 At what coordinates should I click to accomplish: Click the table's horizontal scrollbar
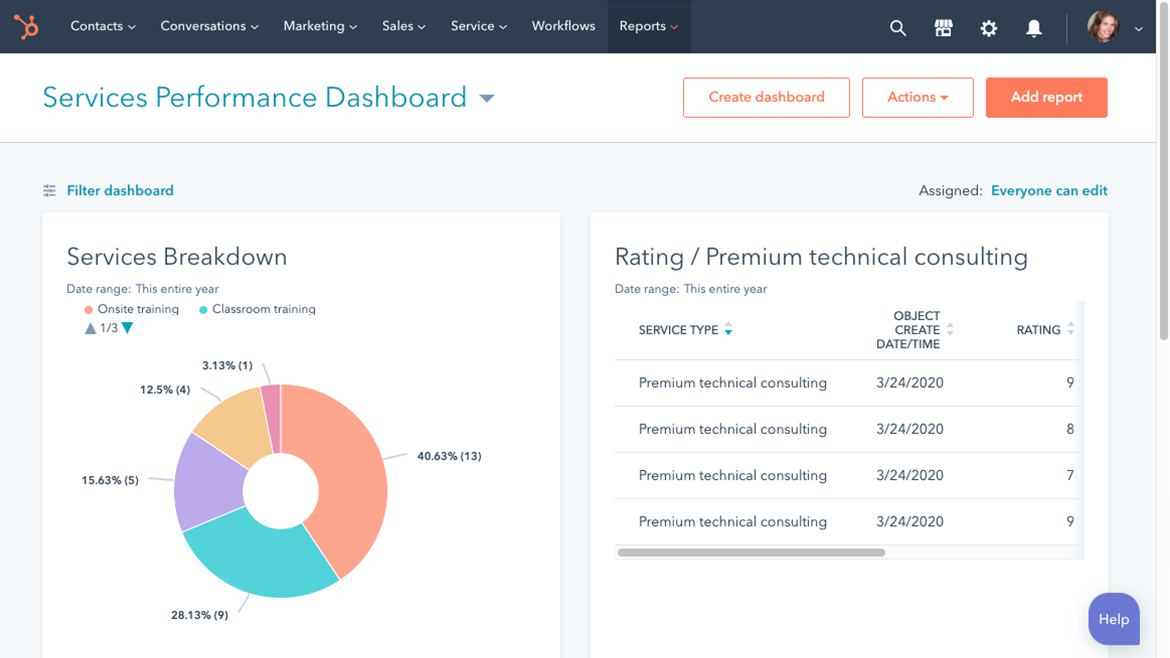(x=750, y=551)
